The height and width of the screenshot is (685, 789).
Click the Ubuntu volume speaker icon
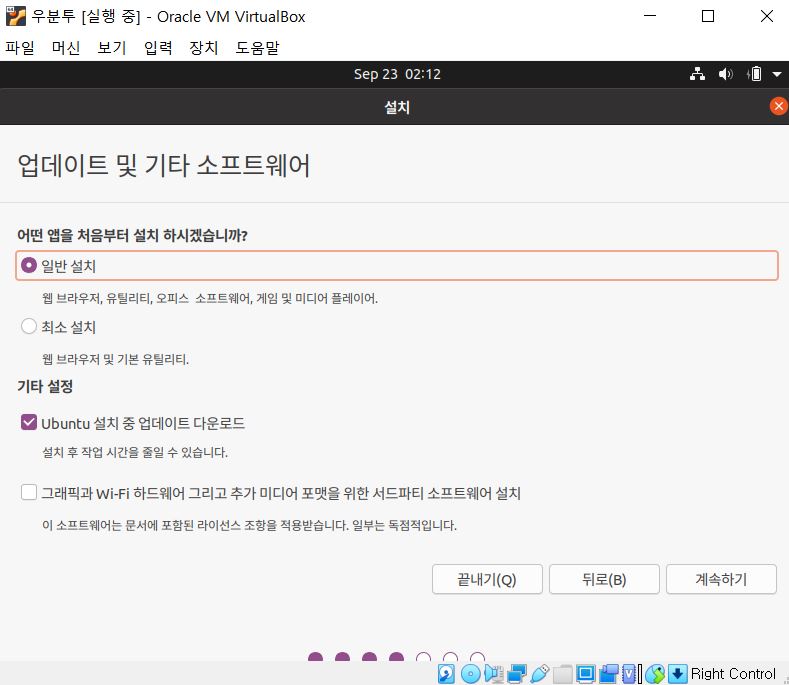click(725, 74)
